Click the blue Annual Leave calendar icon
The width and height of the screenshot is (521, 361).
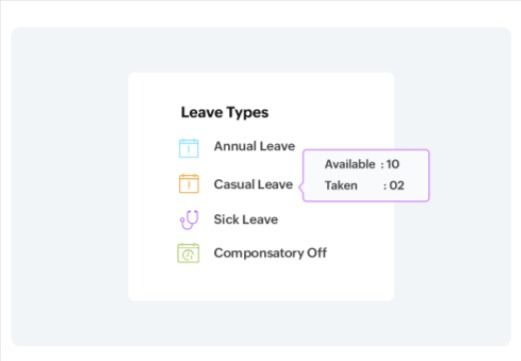tap(189, 148)
